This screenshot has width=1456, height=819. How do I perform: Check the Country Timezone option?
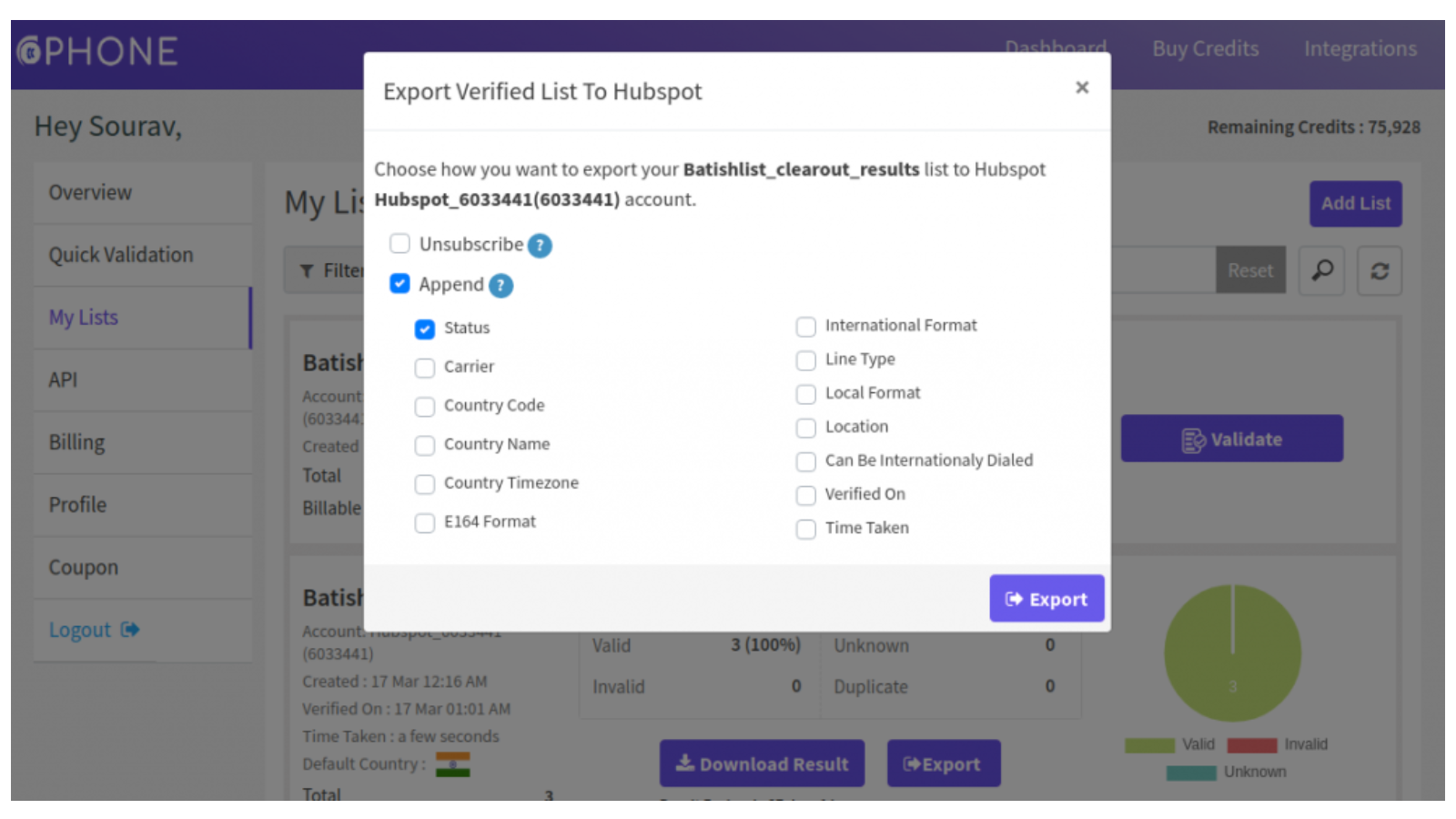425,484
